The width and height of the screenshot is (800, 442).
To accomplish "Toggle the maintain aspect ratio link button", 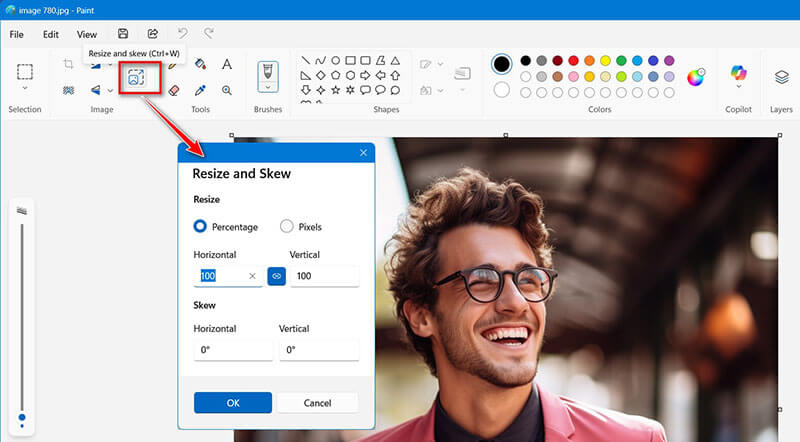I will click(276, 276).
